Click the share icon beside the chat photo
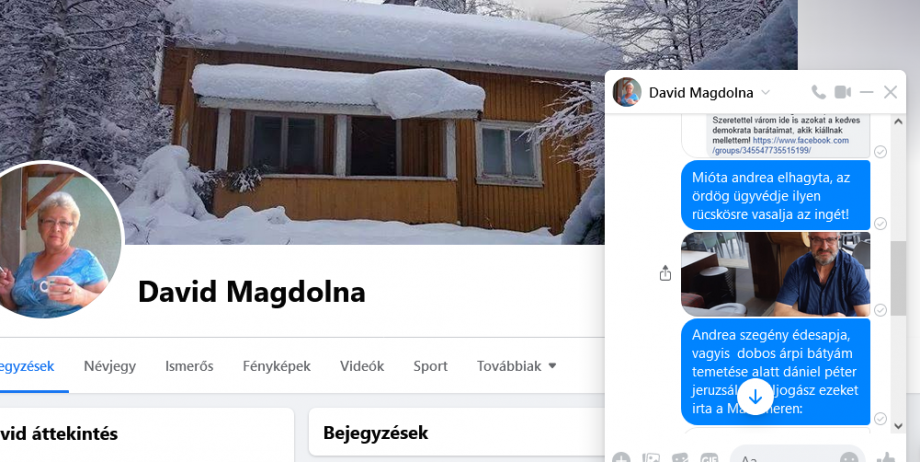Image resolution: width=920 pixels, height=462 pixels. tap(665, 273)
